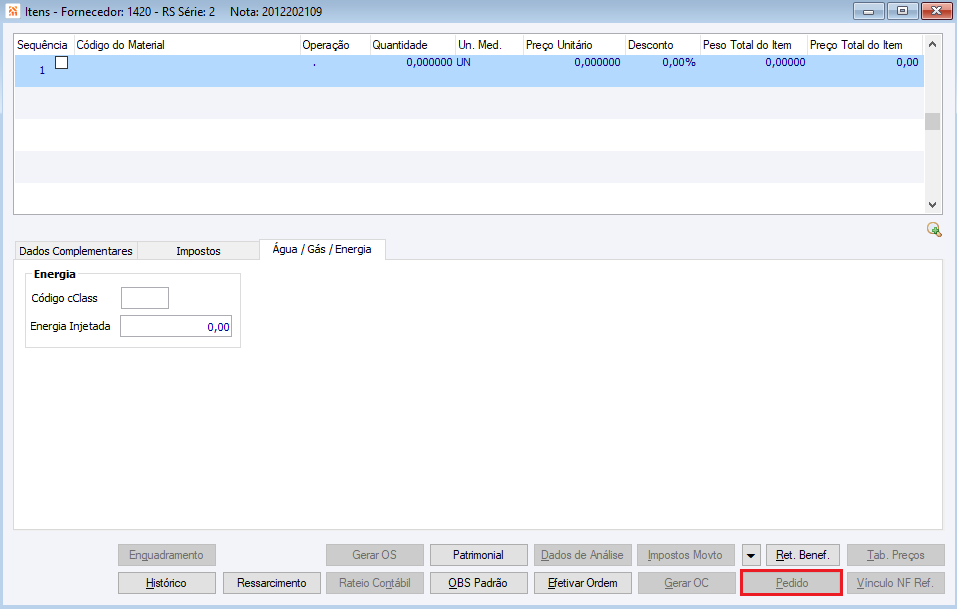The image size is (957, 609).
Task: Click the Pedido button
Action: [792, 583]
